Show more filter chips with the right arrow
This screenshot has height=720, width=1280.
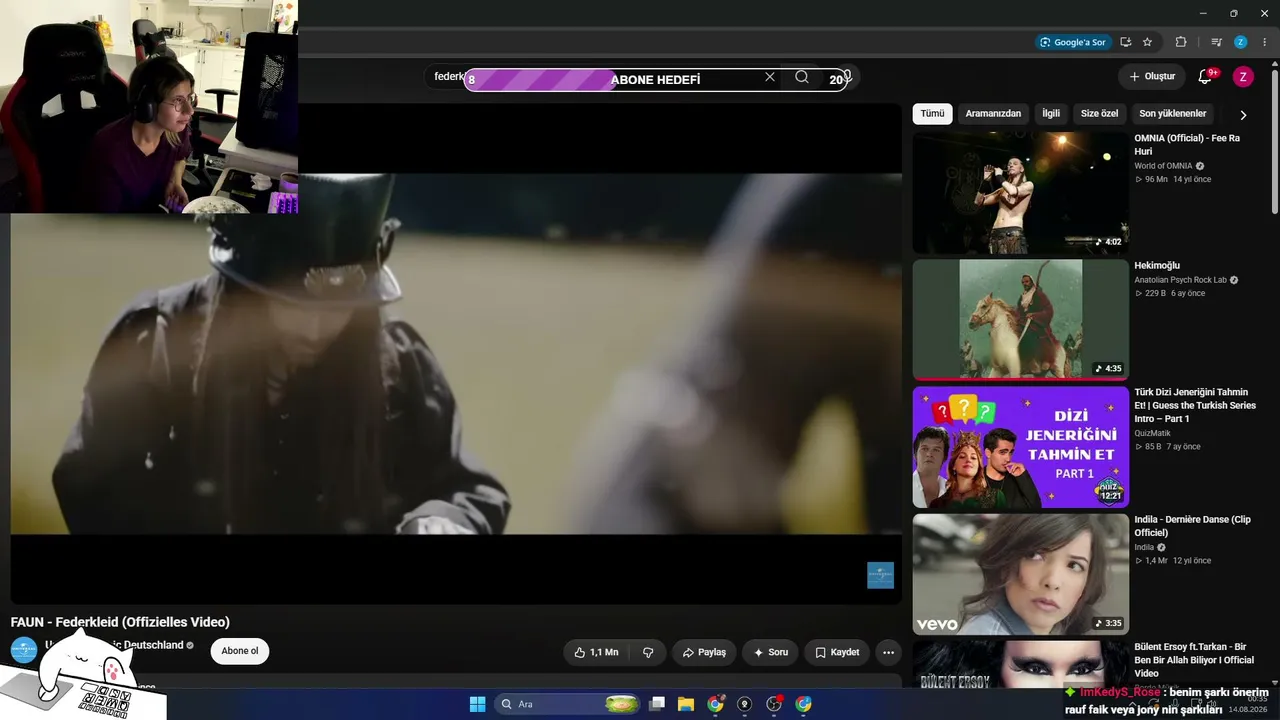point(1243,115)
